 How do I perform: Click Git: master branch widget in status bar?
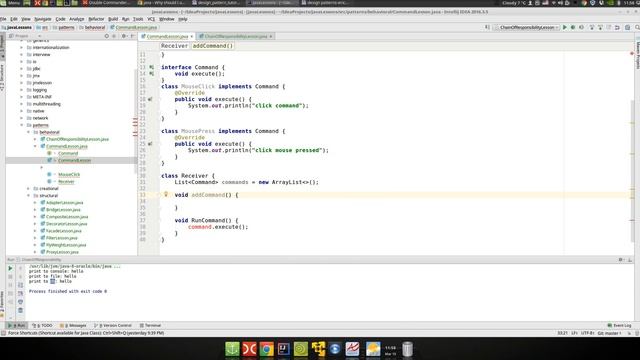[x=609, y=333]
